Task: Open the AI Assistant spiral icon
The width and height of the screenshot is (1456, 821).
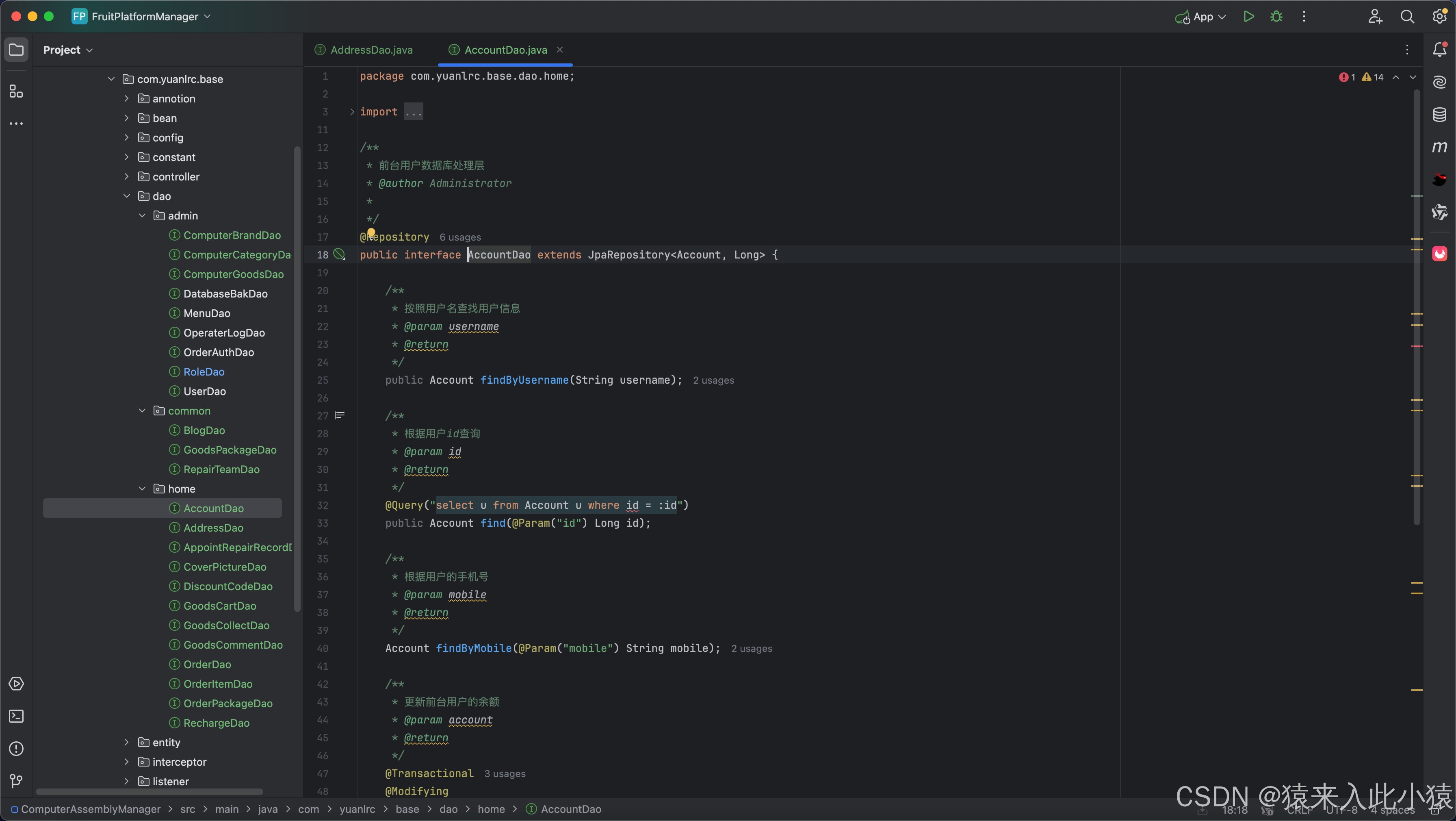Action: point(1440,82)
